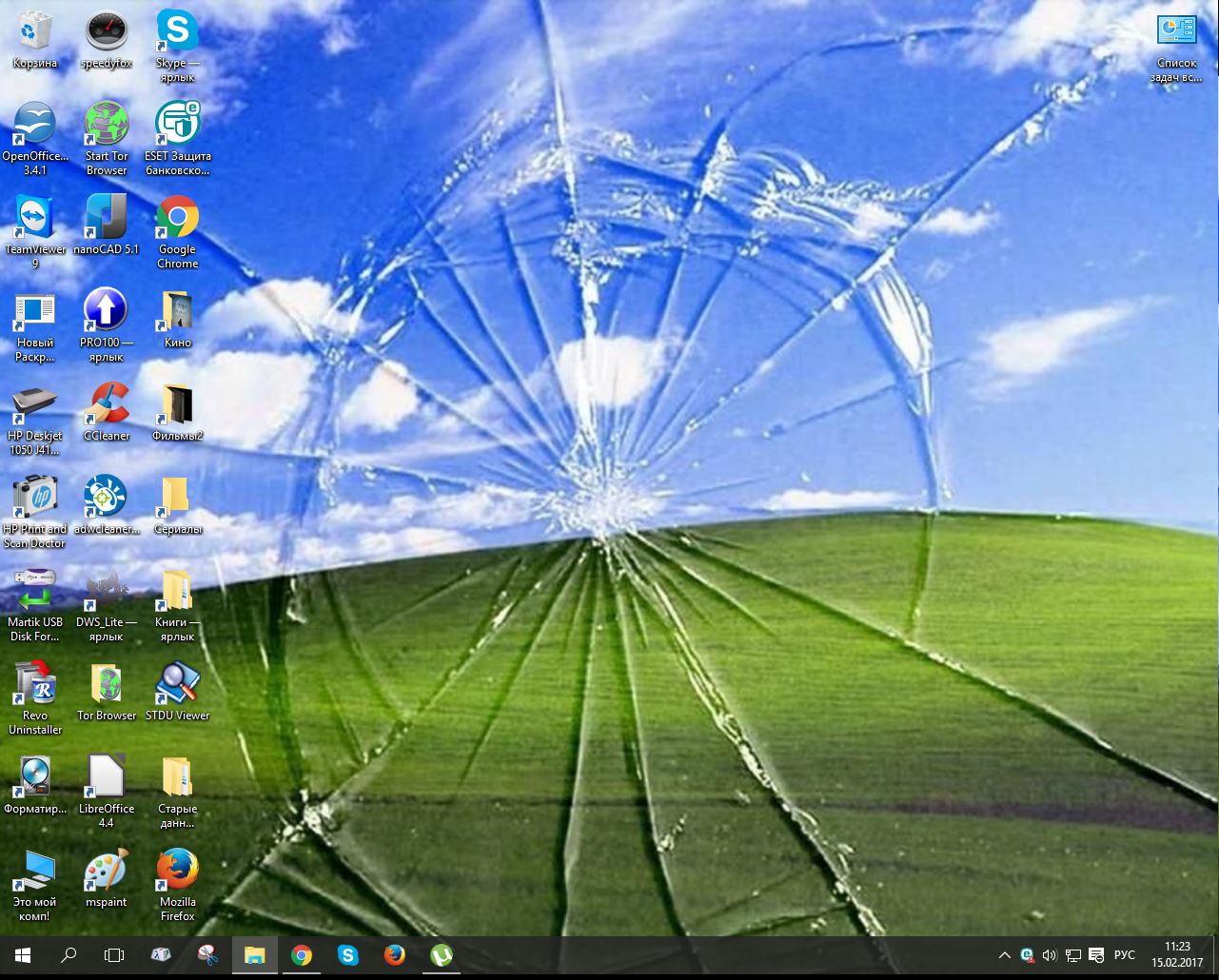The height and width of the screenshot is (980, 1219).
Task: Select the DWS_Lite — ярлык shortcut
Action: (106, 606)
